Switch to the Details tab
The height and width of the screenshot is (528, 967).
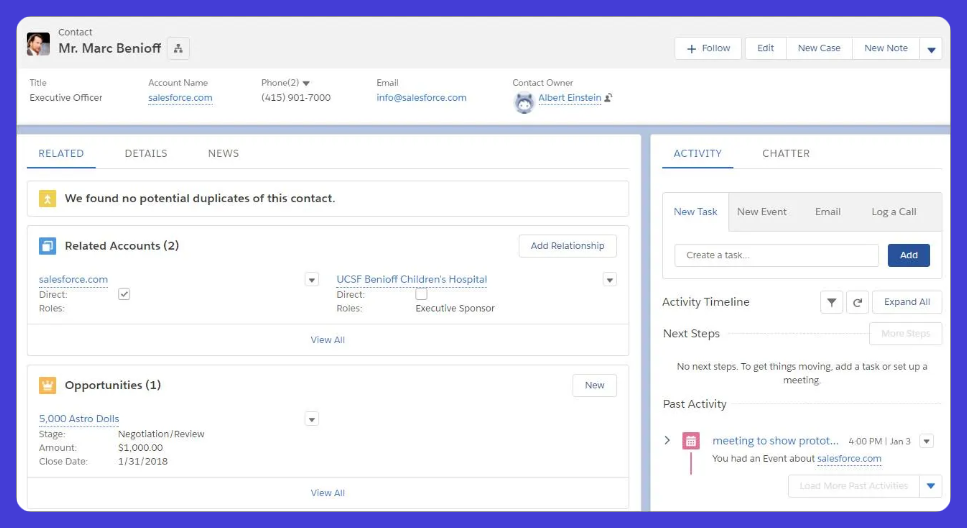tap(146, 154)
